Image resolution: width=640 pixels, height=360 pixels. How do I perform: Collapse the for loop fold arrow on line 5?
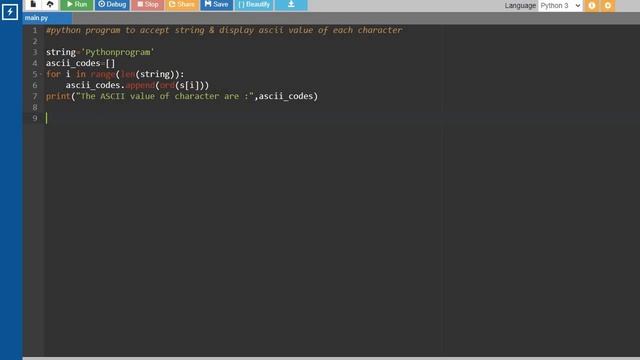[x=41, y=74]
